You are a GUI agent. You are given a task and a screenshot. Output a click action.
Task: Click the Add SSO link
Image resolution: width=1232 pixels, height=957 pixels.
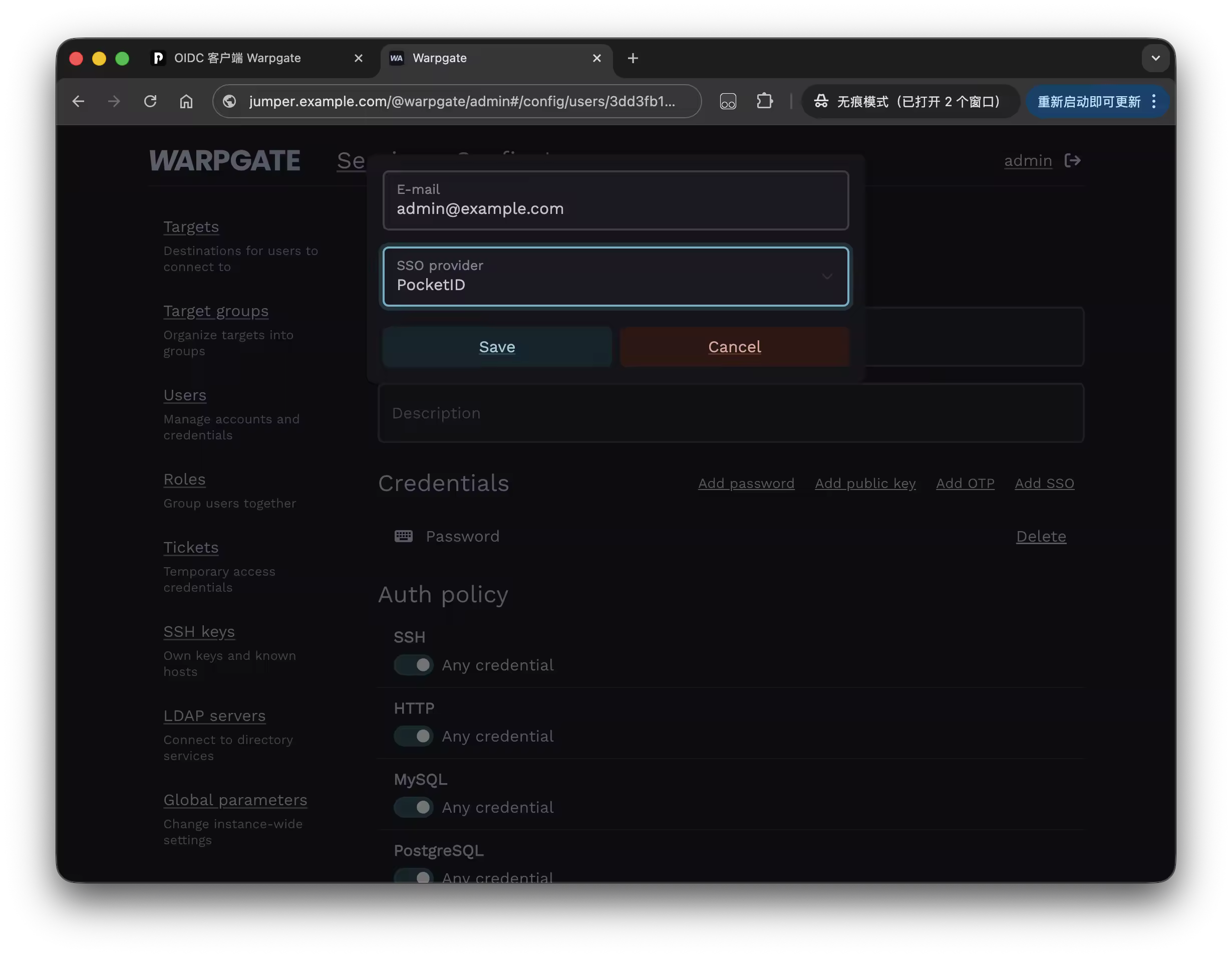pos(1044,484)
